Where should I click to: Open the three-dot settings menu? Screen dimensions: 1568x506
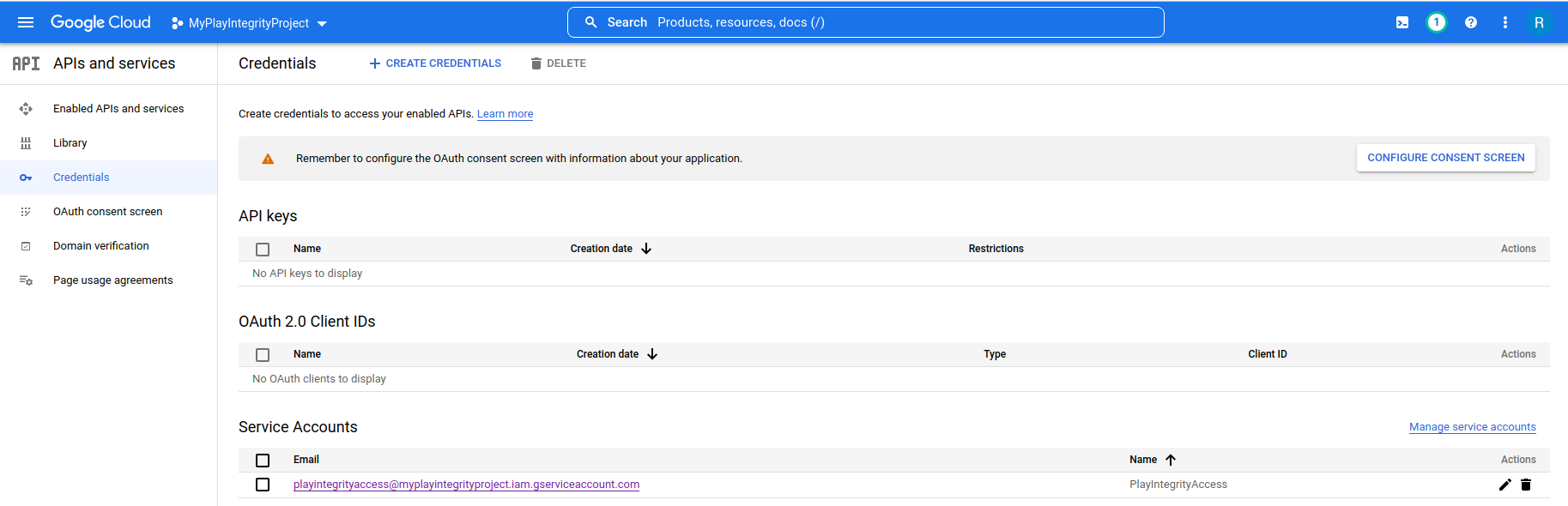click(1504, 22)
